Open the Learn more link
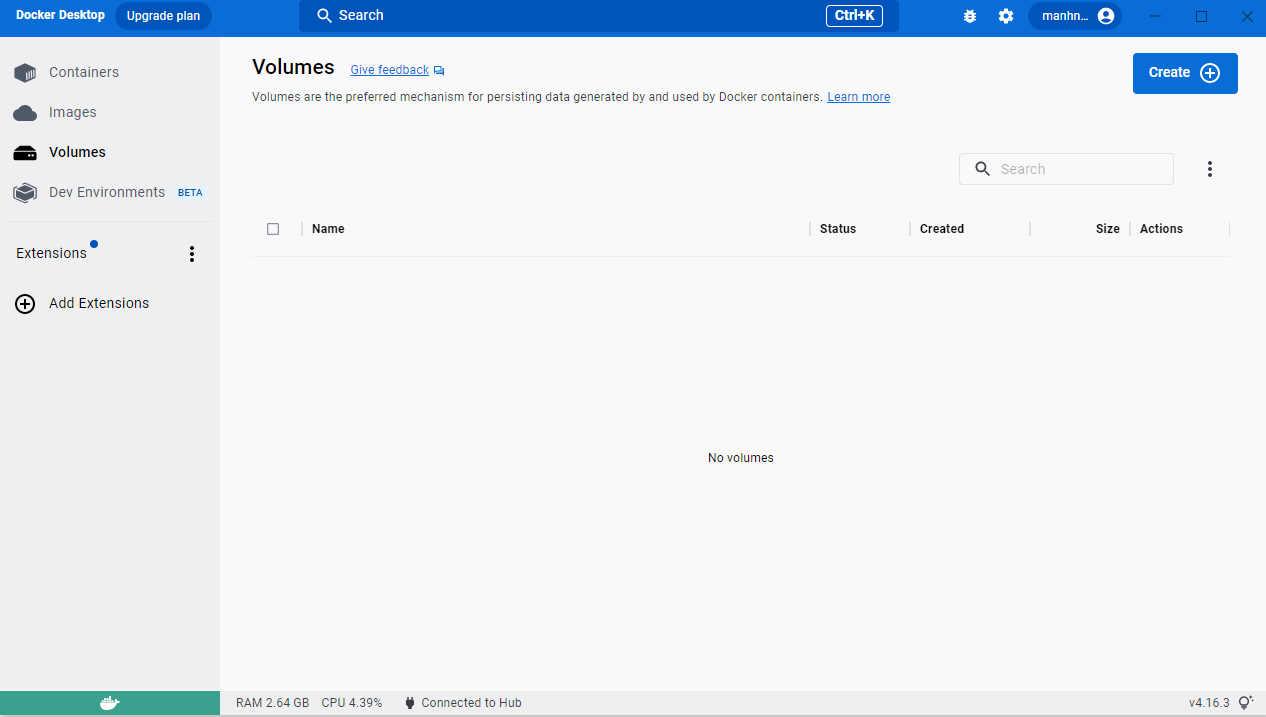1266x717 pixels. tap(858, 97)
